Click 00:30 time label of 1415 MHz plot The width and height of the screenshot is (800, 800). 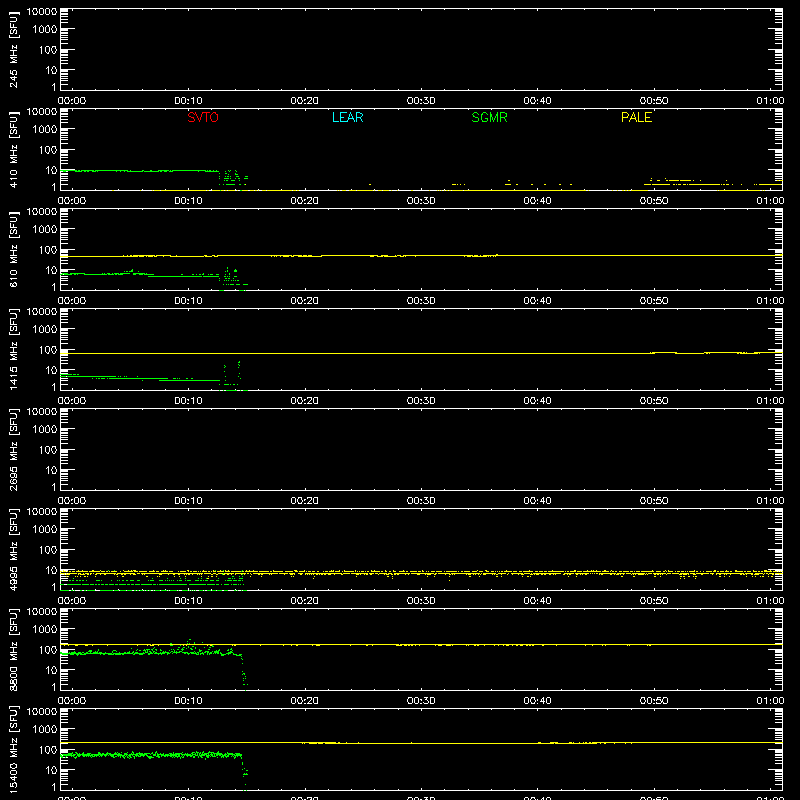421,401
